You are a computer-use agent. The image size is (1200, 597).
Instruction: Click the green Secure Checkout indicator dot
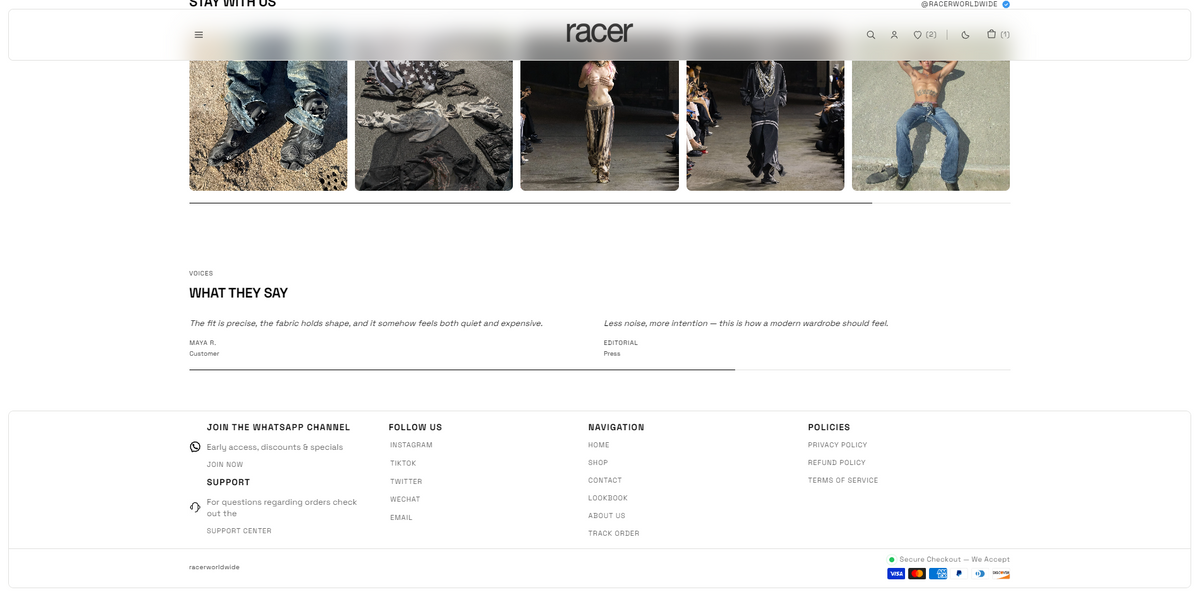tap(892, 560)
